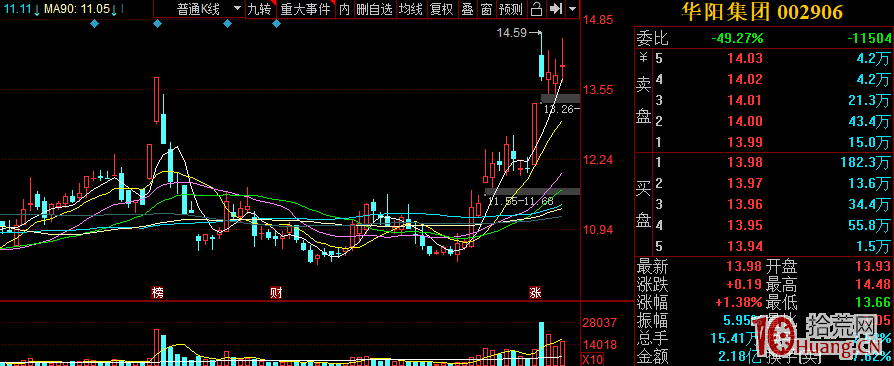Click the 委比 label

coord(652,38)
